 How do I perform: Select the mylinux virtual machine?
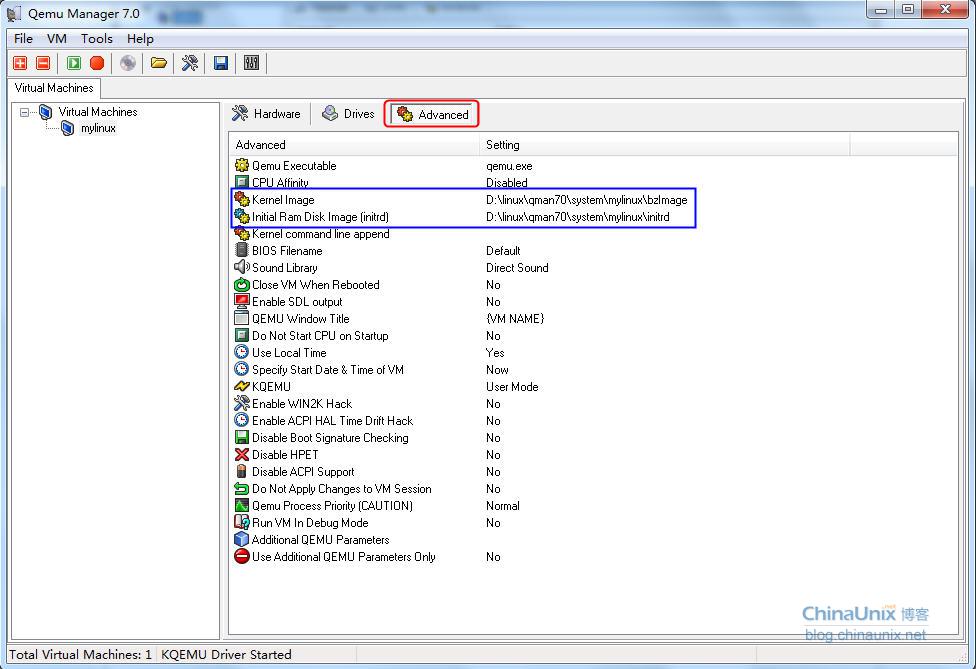98,128
